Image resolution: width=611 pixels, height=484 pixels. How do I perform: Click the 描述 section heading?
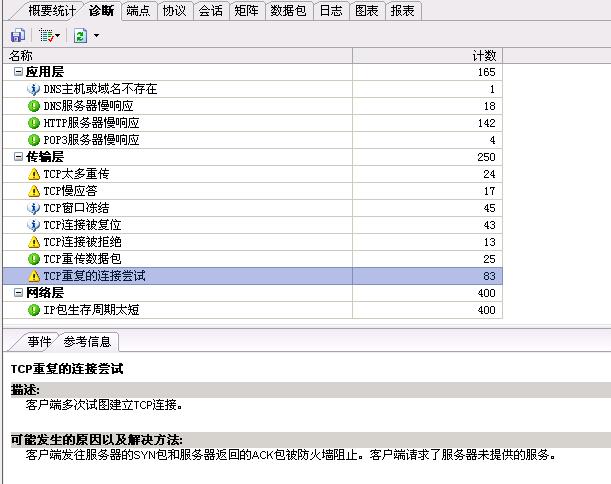[x=25, y=390]
